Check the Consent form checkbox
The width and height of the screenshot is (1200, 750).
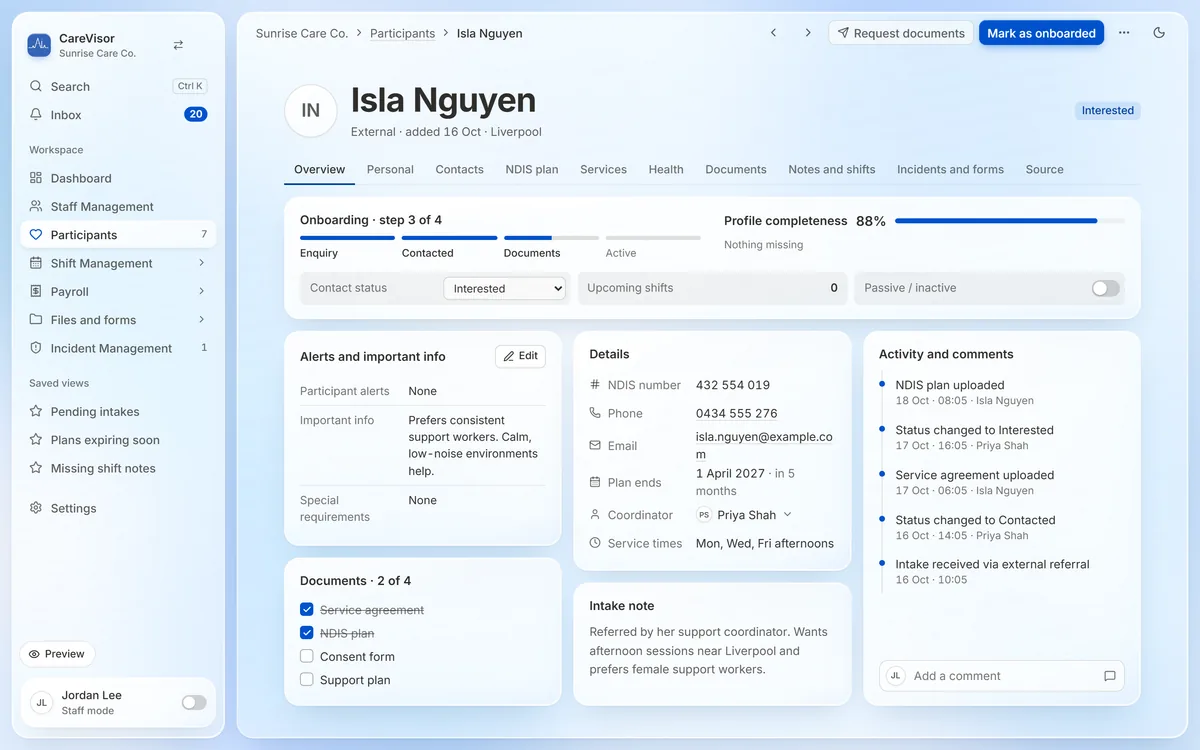[307, 656]
